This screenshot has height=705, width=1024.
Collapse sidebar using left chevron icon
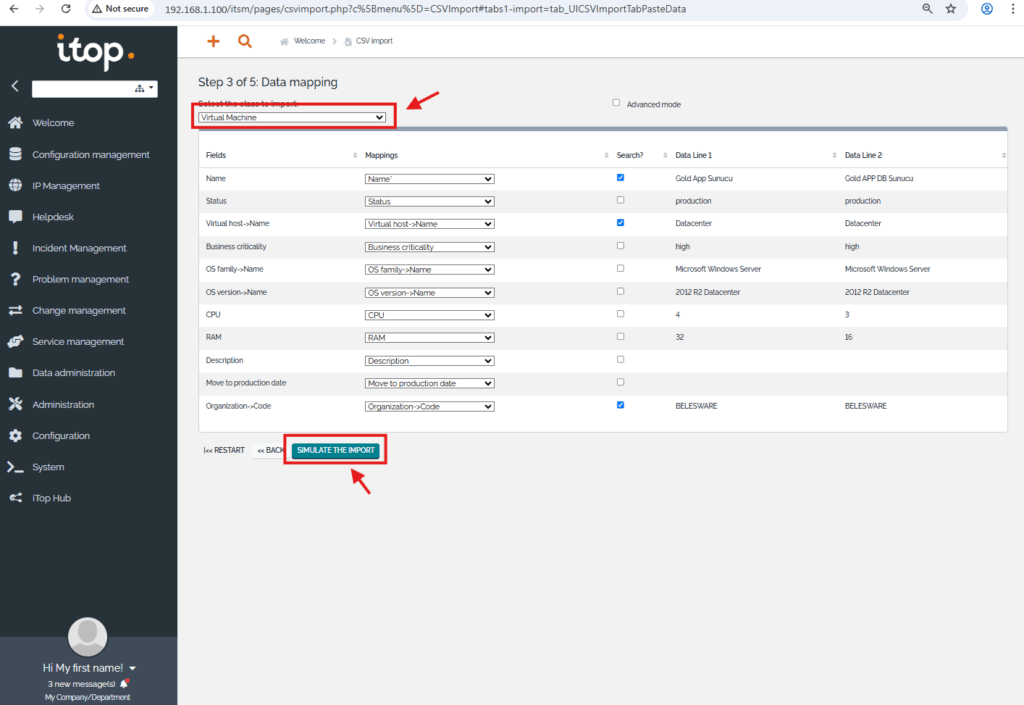(15, 87)
